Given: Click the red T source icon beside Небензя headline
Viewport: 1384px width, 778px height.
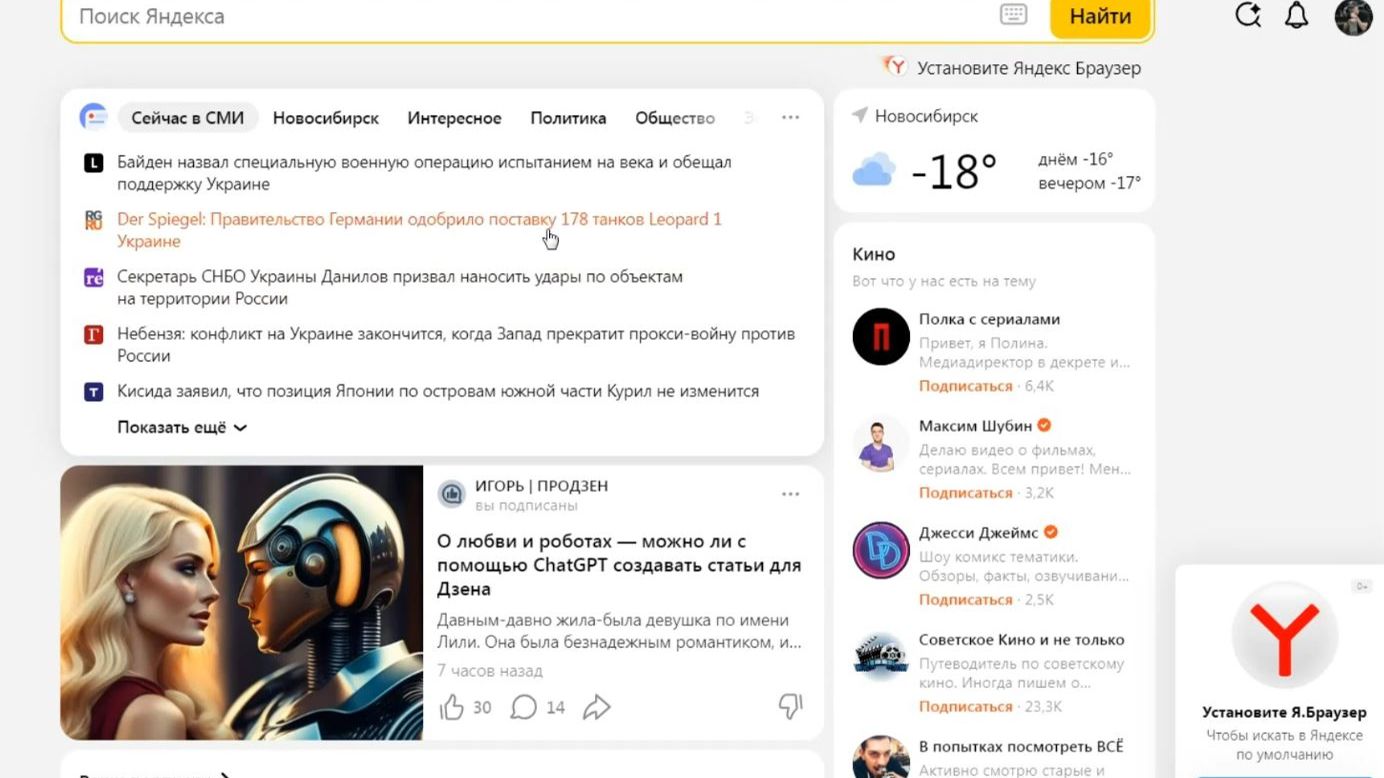Looking at the screenshot, I should pos(93,334).
